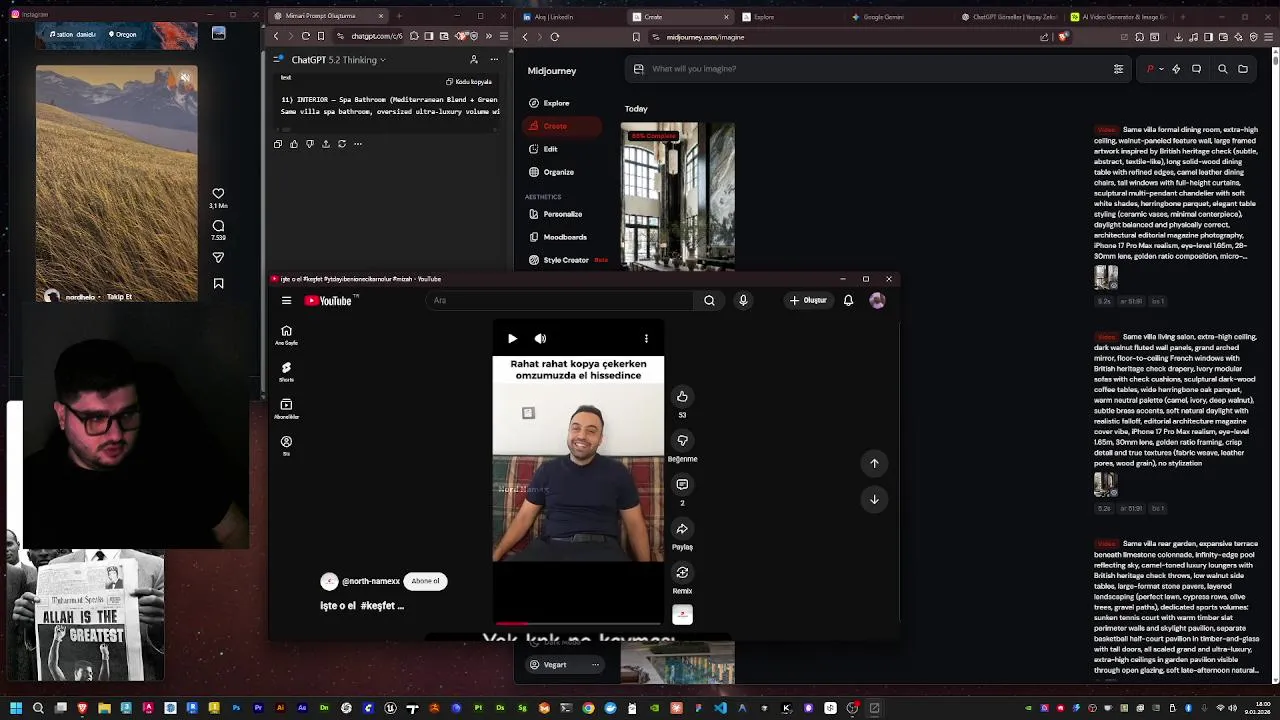Click Kodu kopyala in ChatGPT

click(468, 82)
